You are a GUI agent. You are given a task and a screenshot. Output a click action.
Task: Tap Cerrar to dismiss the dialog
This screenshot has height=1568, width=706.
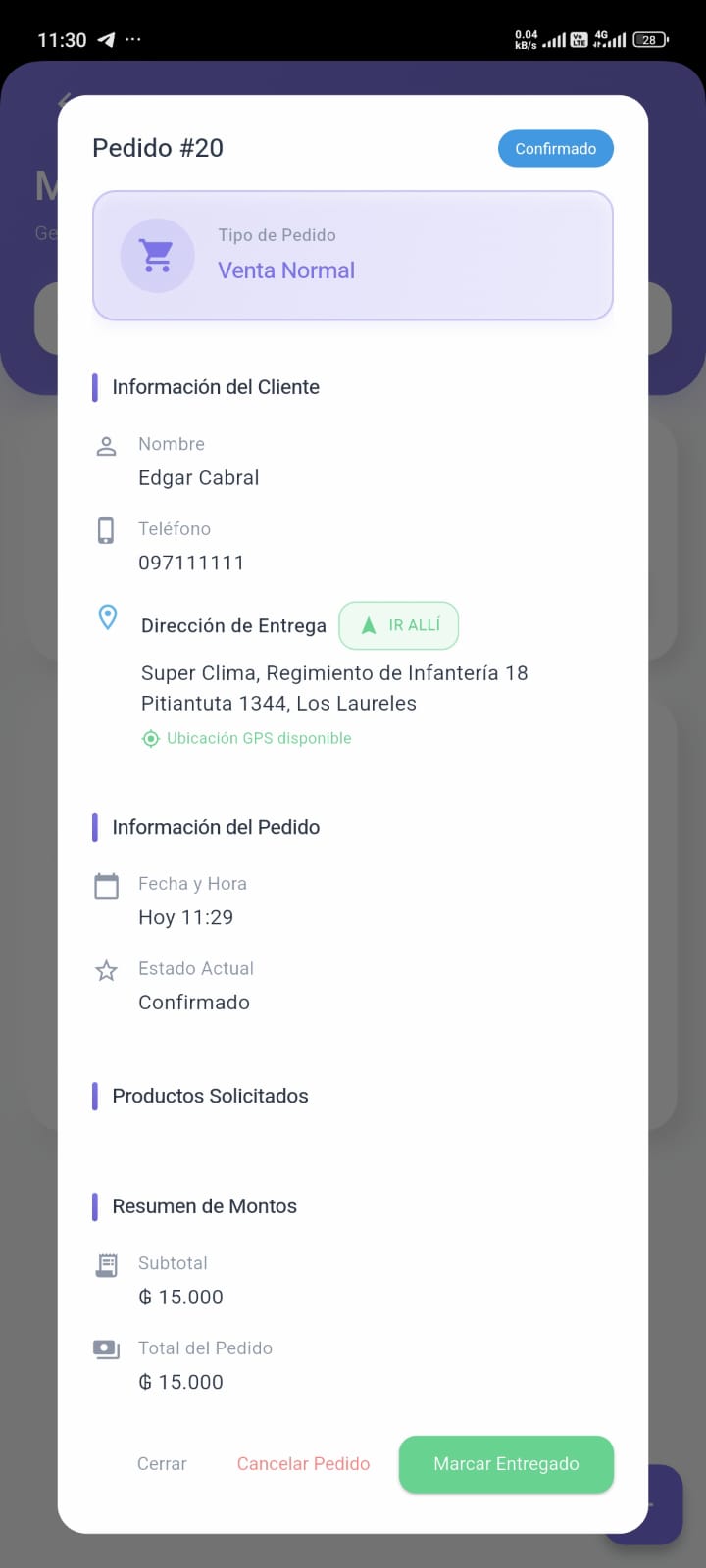[162, 1464]
